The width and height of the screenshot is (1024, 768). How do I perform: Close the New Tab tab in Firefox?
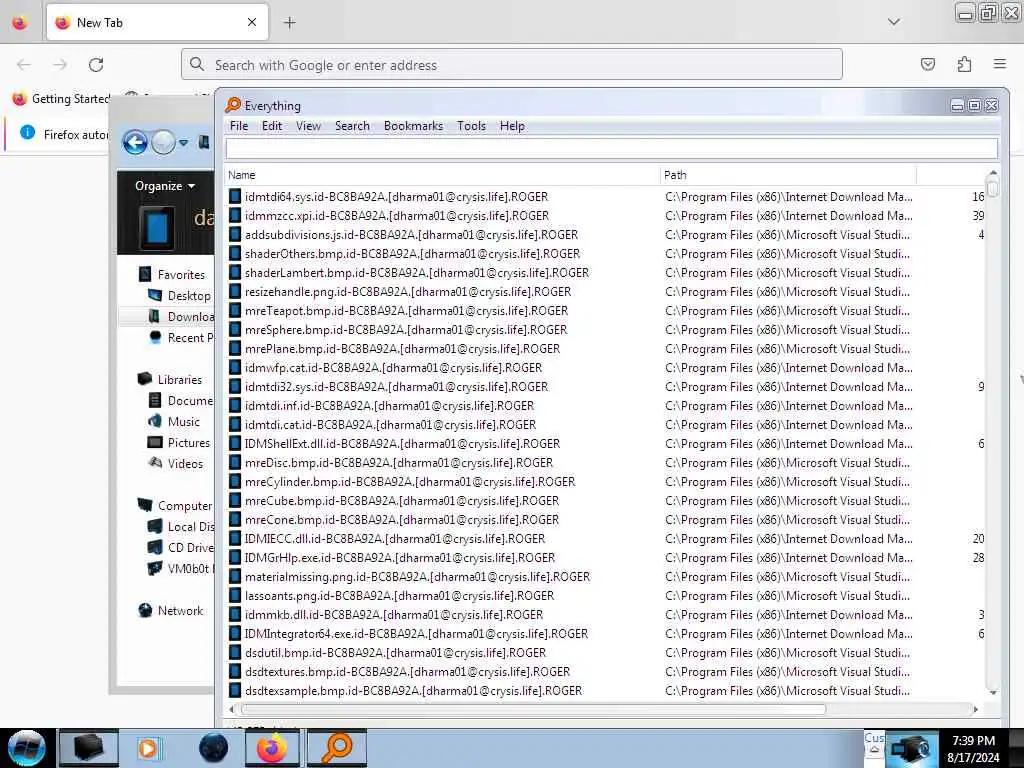click(252, 22)
